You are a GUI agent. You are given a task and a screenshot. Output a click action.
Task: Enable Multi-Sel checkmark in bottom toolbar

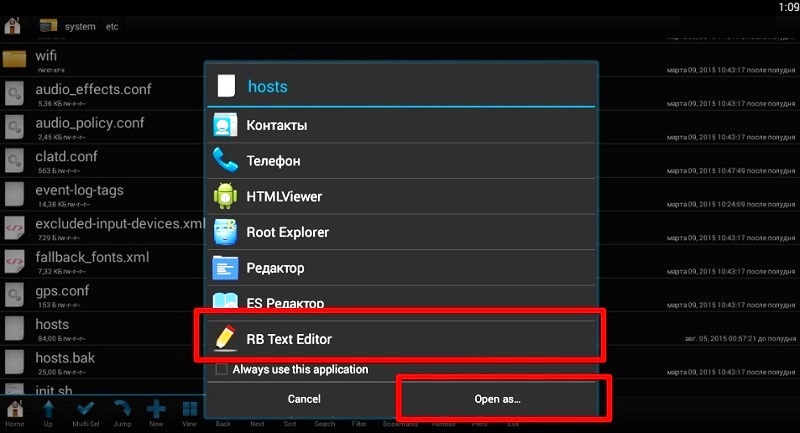point(85,413)
